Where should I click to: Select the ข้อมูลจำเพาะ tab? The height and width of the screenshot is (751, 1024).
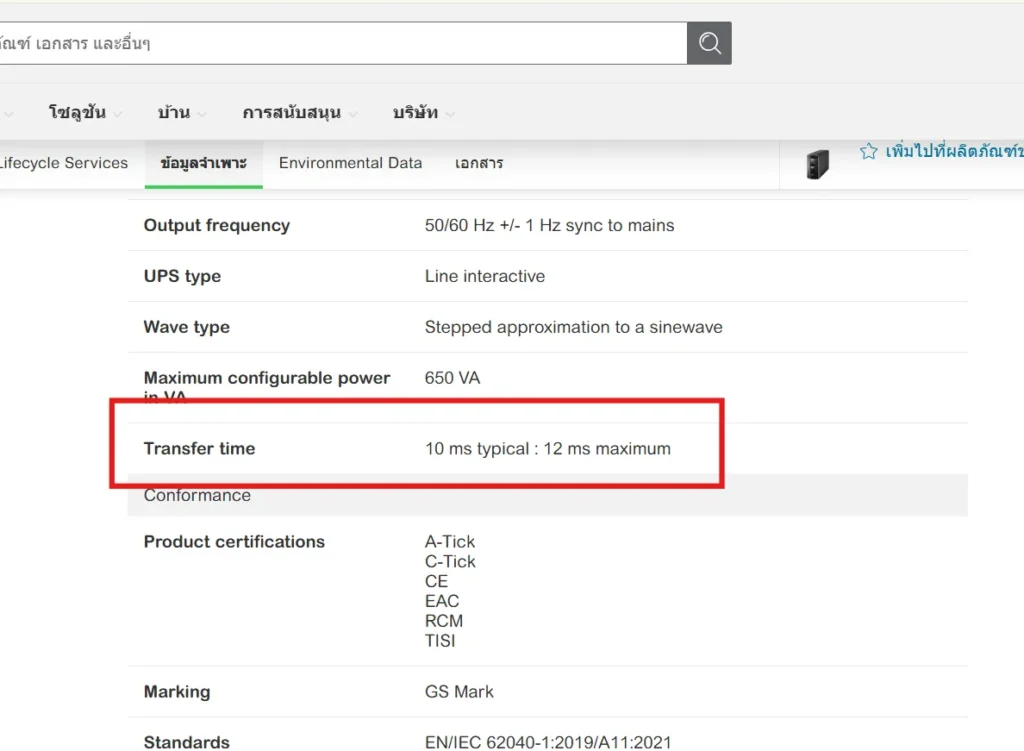click(204, 163)
